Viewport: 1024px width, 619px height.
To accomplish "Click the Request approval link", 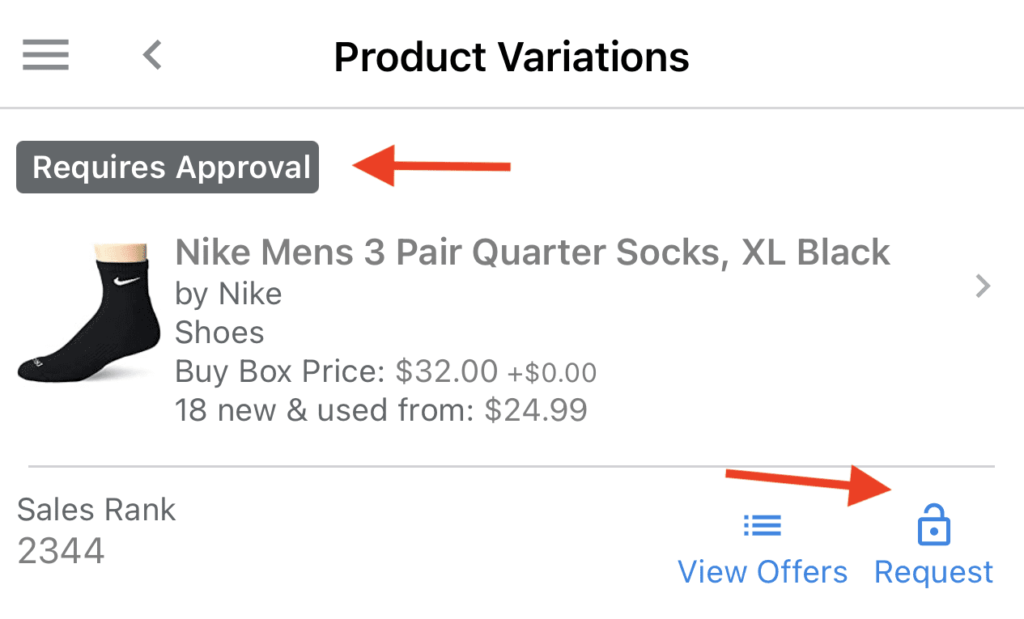I will pyautogui.click(x=933, y=571).
